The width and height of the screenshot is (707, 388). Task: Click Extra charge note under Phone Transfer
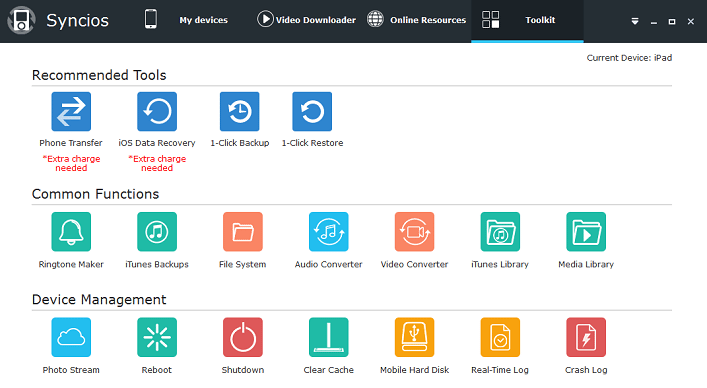(71, 163)
